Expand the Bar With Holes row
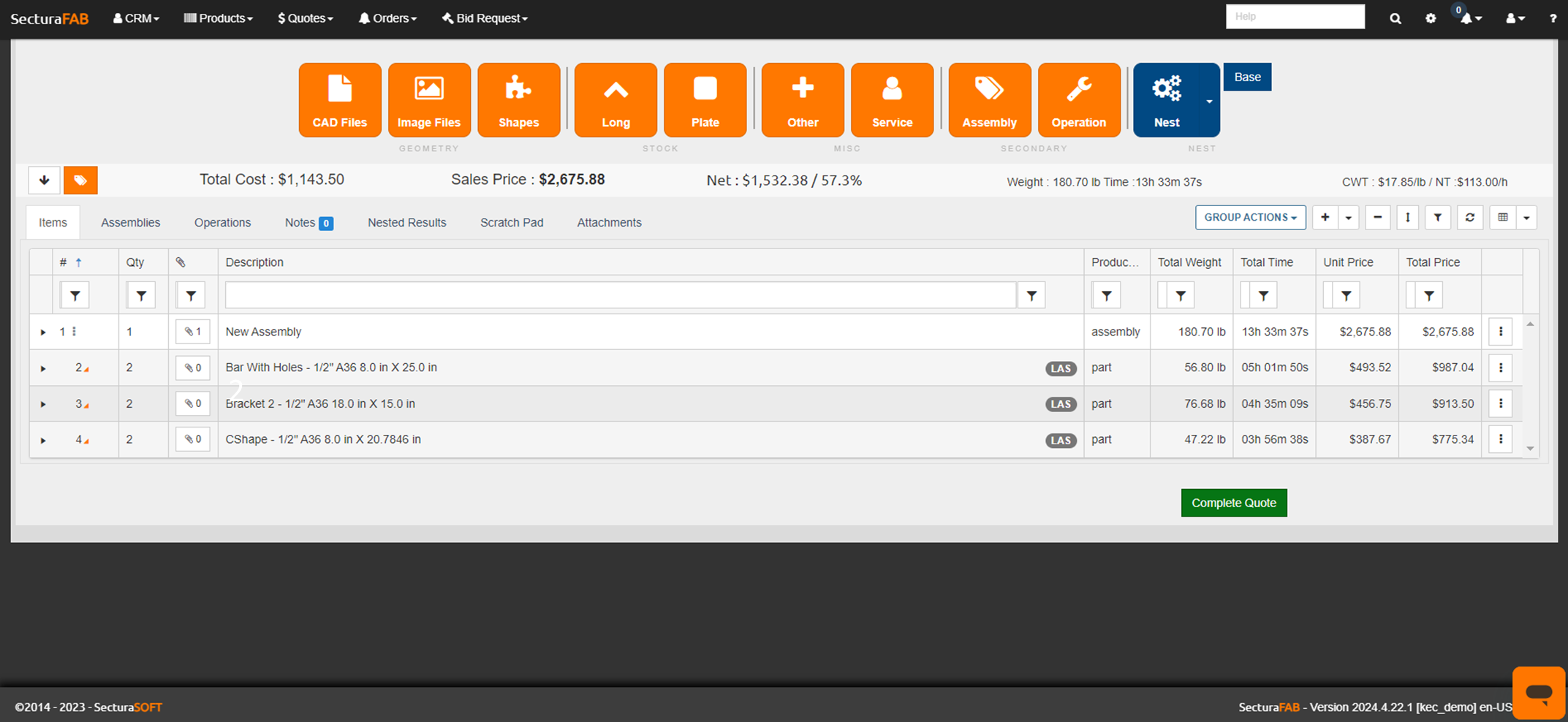Viewport: 1568px width, 722px height. tap(43, 368)
